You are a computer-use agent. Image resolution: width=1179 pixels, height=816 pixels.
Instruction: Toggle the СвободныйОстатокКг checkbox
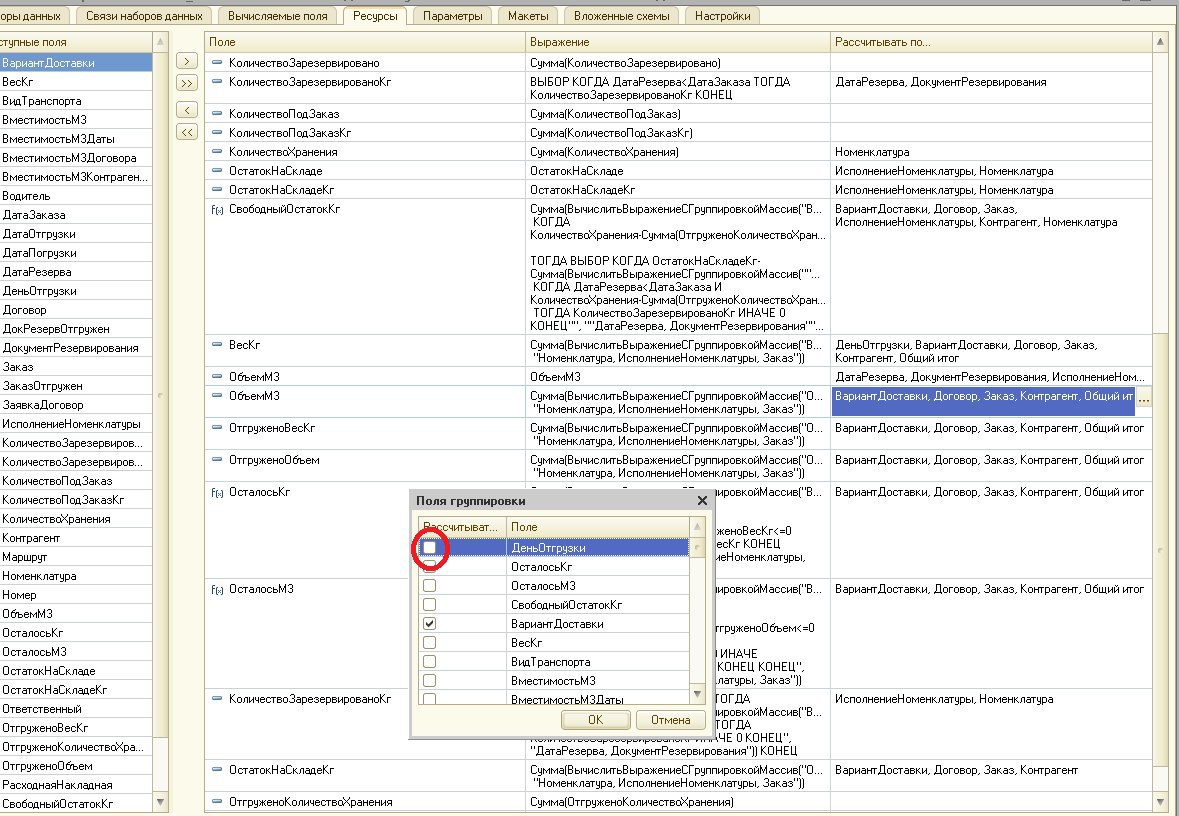[x=429, y=605]
